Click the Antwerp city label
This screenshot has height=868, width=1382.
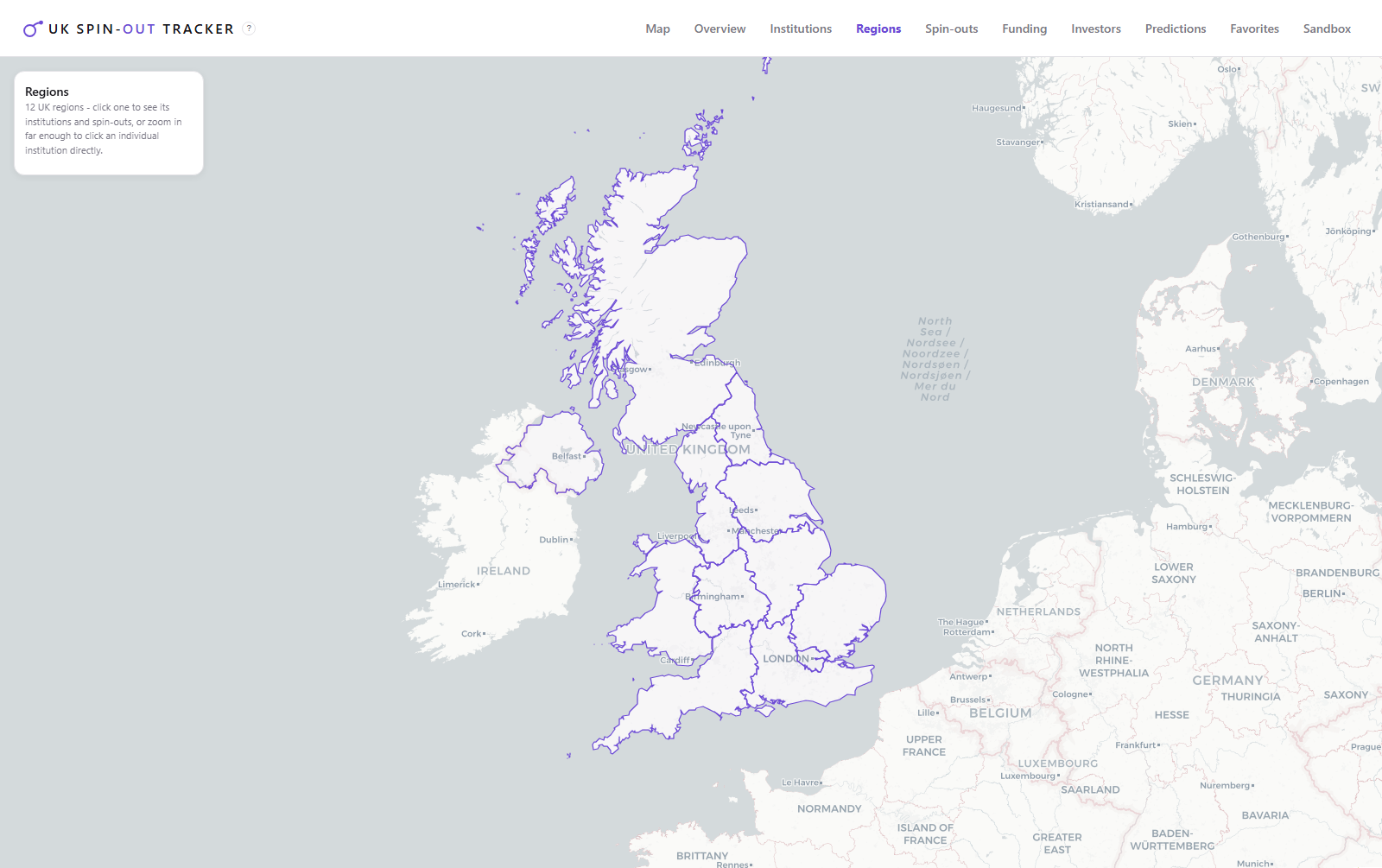970,676
